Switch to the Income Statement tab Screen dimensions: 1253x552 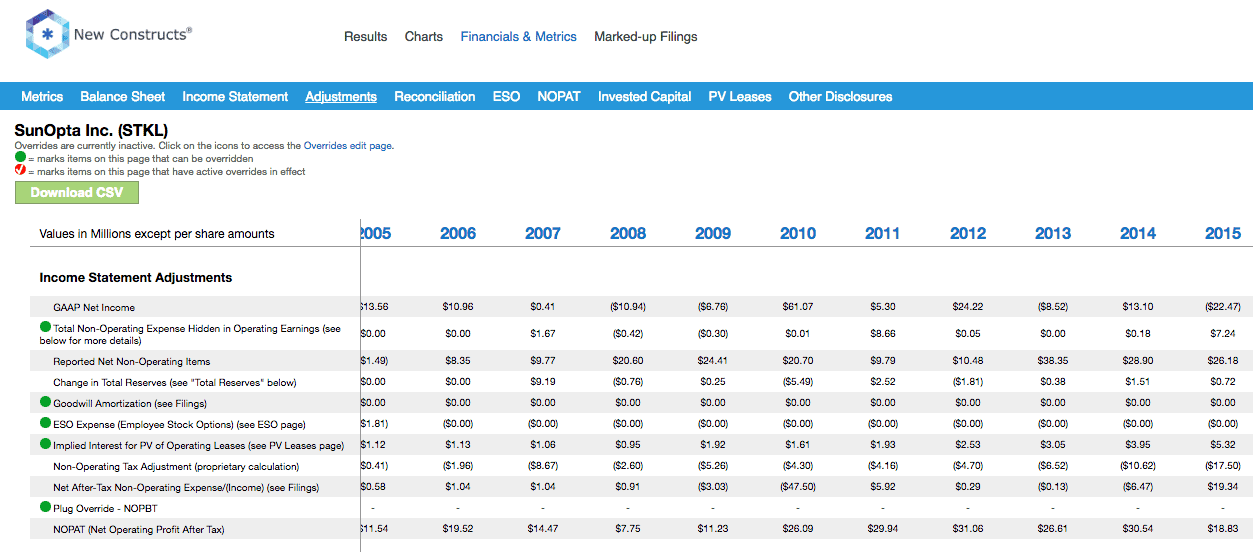(x=235, y=97)
